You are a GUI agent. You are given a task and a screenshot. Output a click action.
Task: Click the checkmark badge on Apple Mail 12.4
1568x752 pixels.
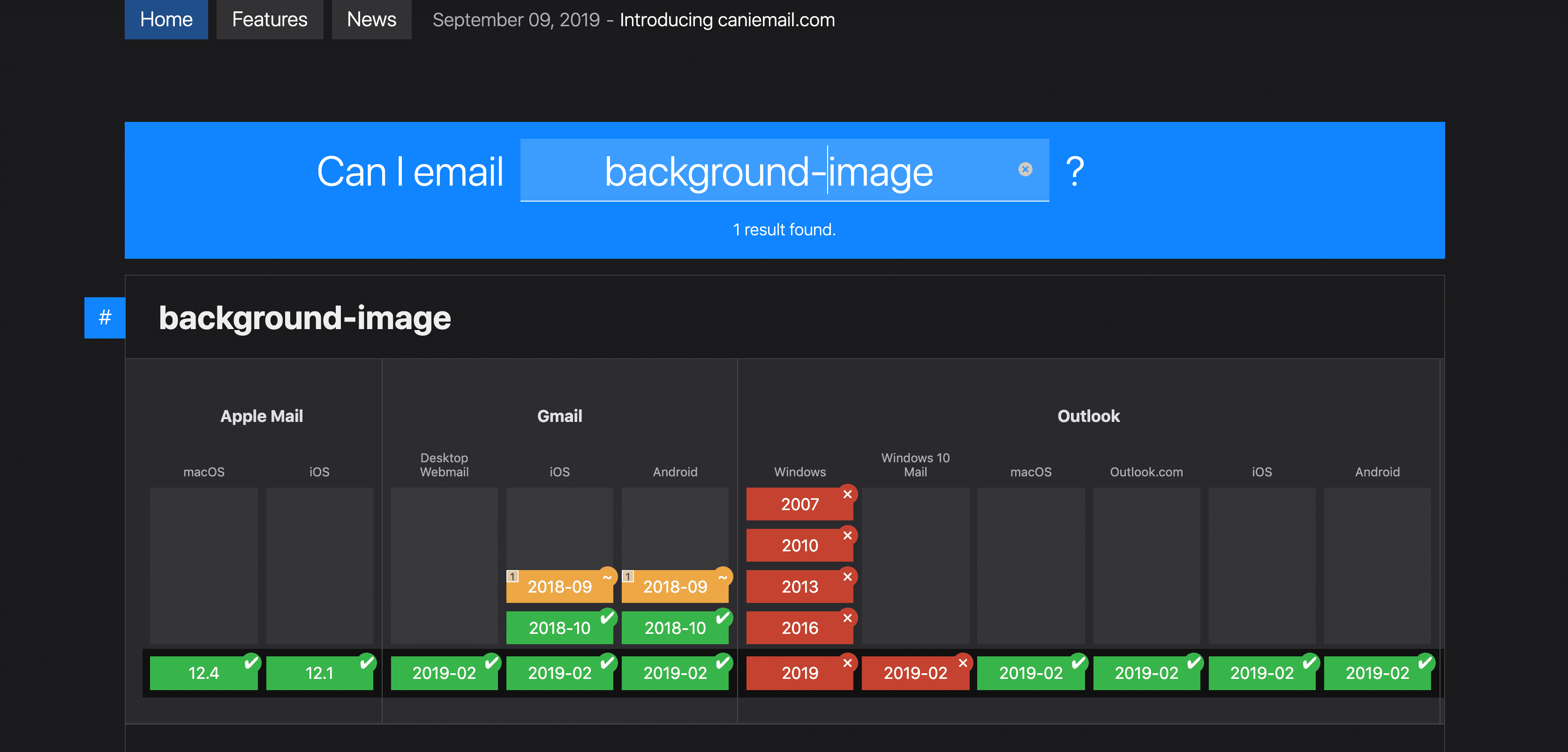[x=251, y=662]
